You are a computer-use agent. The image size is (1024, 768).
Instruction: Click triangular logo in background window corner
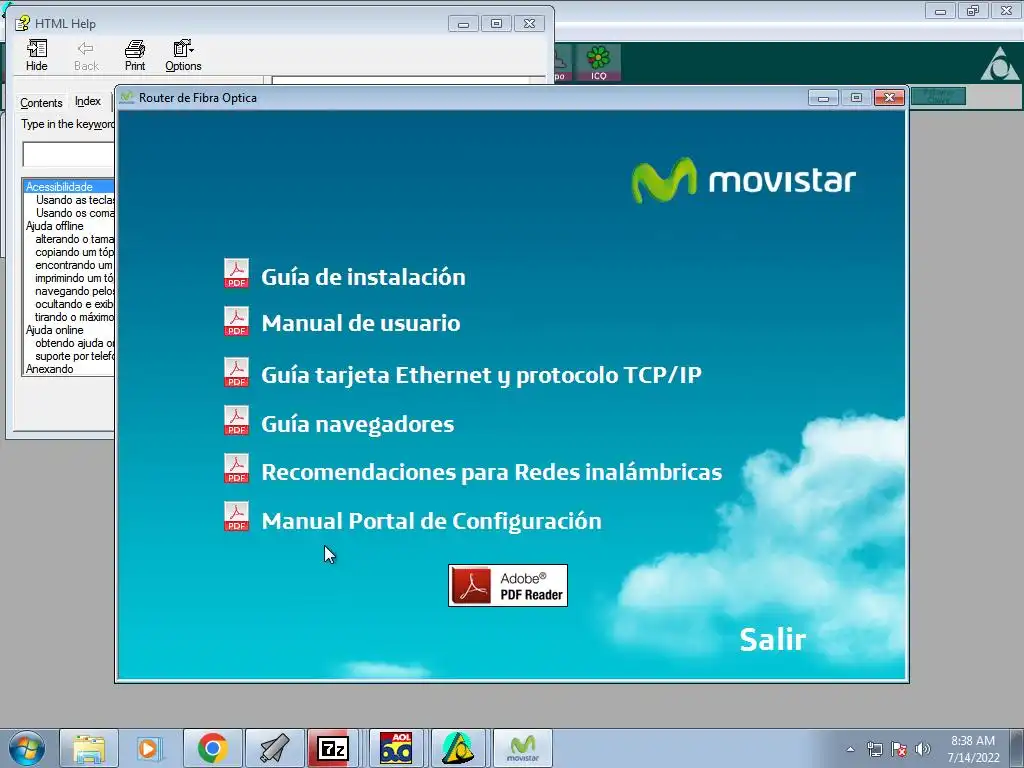click(x=999, y=64)
